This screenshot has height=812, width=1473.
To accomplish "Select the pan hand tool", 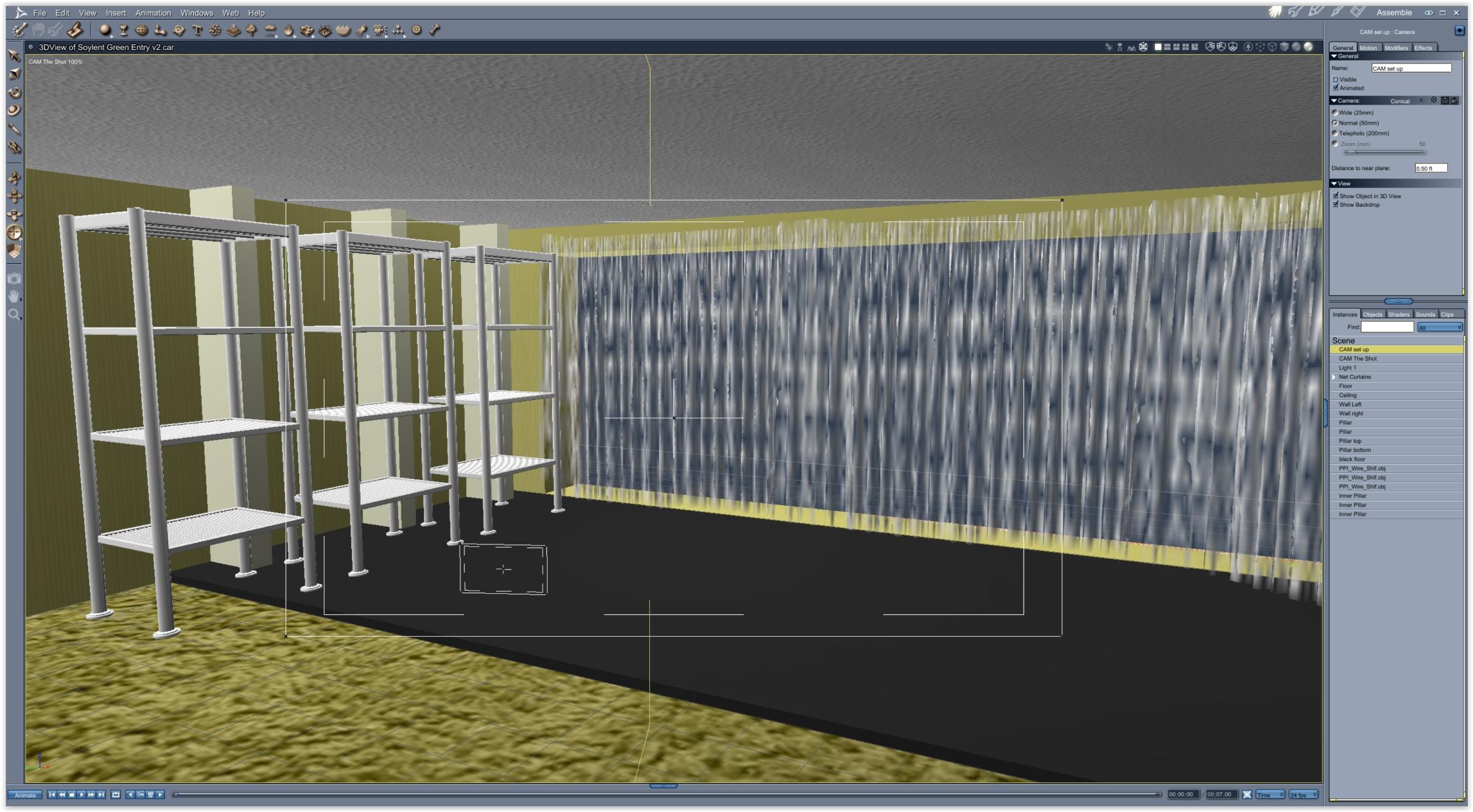I will point(14,297).
